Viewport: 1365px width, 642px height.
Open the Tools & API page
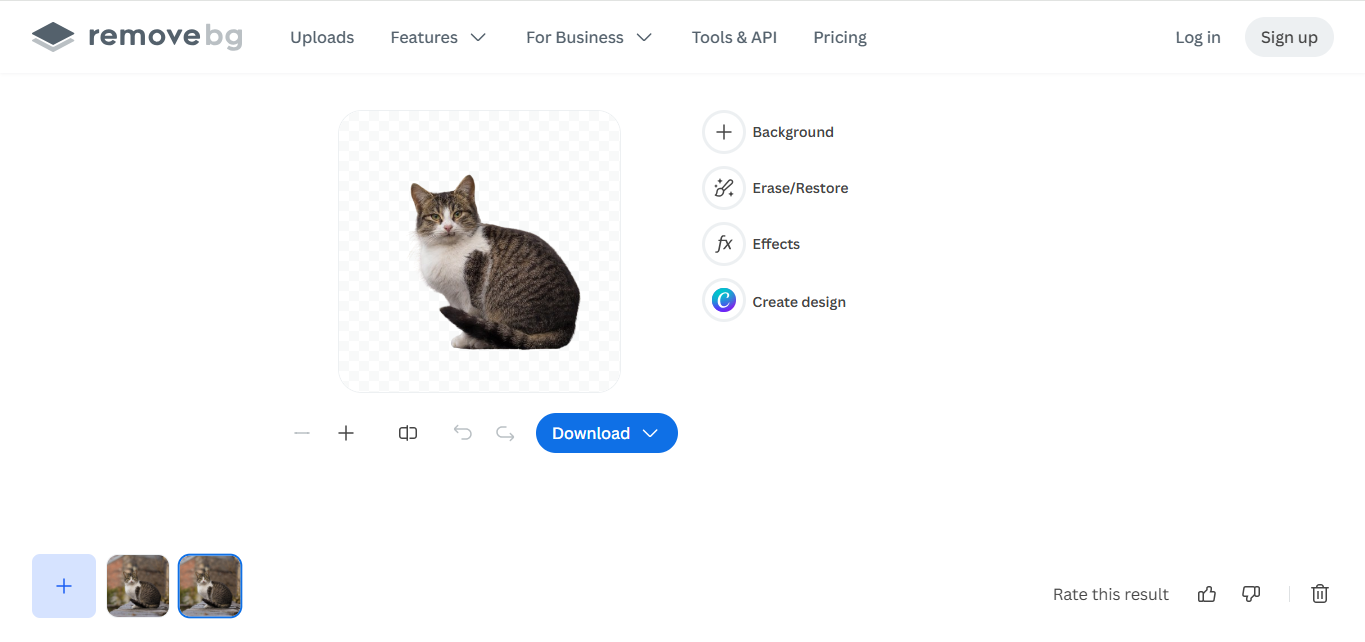tap(734, 37)
